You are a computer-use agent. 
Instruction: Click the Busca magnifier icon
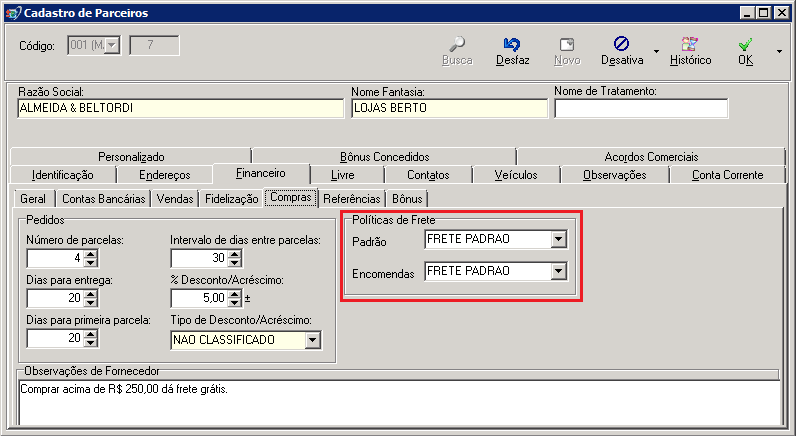point(457,44)
